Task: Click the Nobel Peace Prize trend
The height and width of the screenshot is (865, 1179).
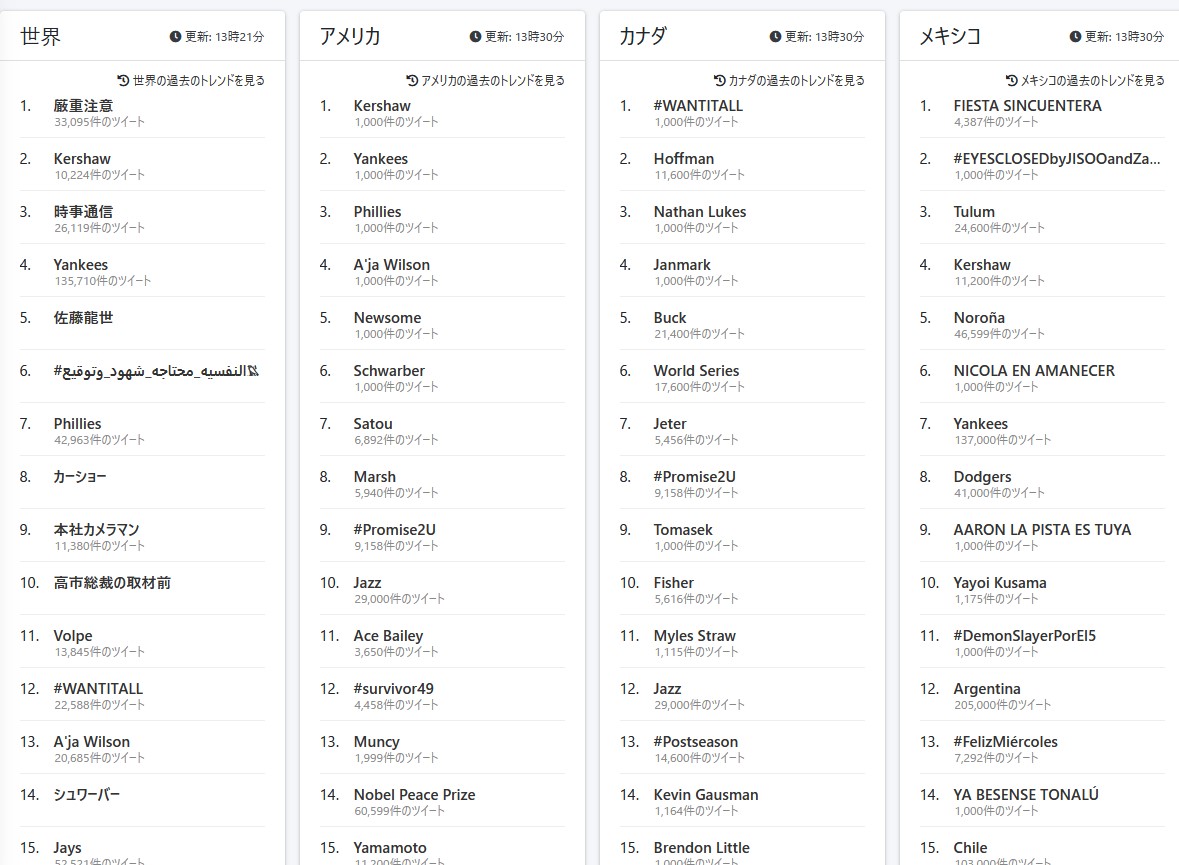Action: point(414,795)
